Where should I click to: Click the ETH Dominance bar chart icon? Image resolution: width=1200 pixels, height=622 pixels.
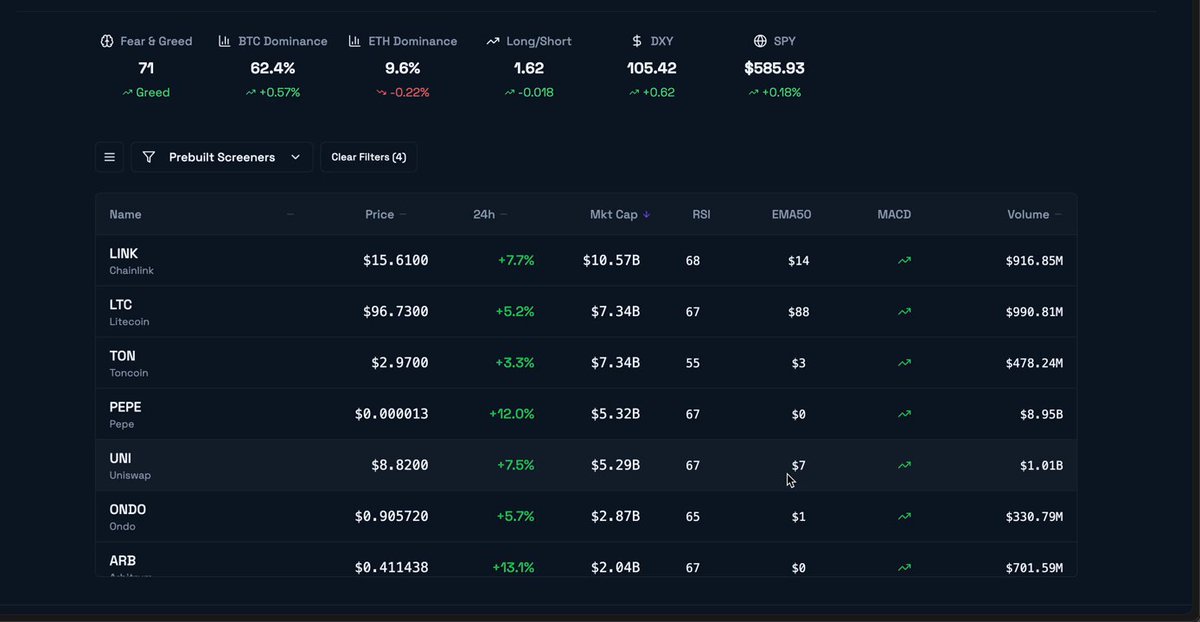pyautogui.click(x=355, y=41)
